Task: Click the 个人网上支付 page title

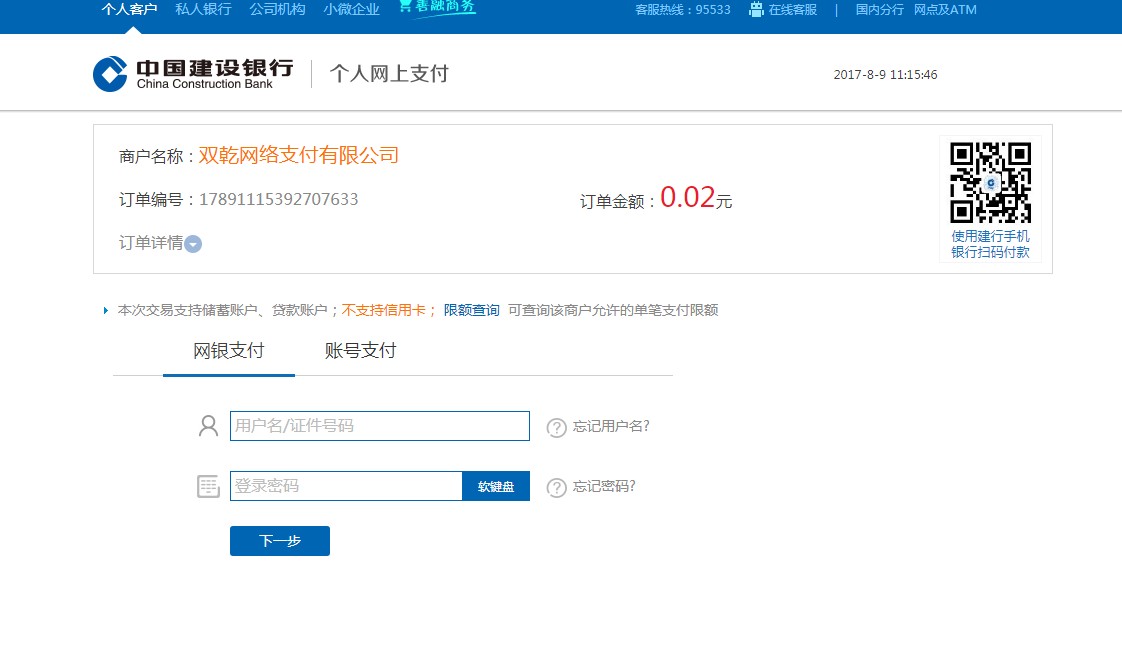Action: click(389, 73)
